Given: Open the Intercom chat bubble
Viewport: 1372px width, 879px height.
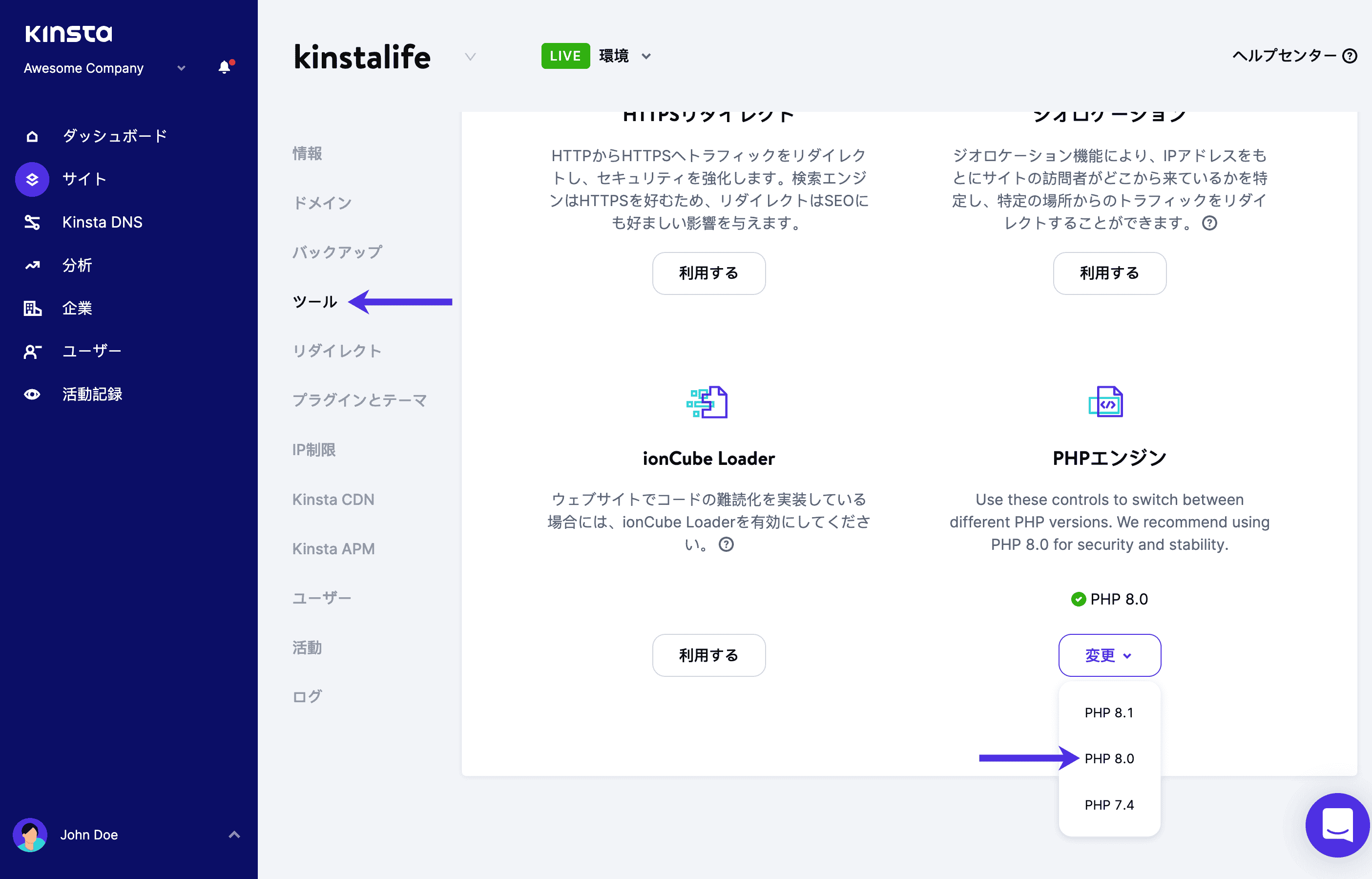Looking at the screenshot, I should 1337,825.
